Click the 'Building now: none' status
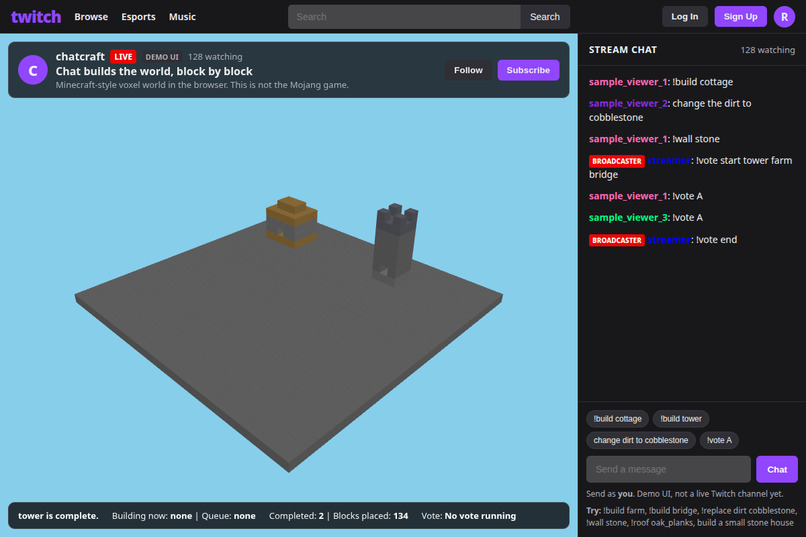 click(152, 516)
